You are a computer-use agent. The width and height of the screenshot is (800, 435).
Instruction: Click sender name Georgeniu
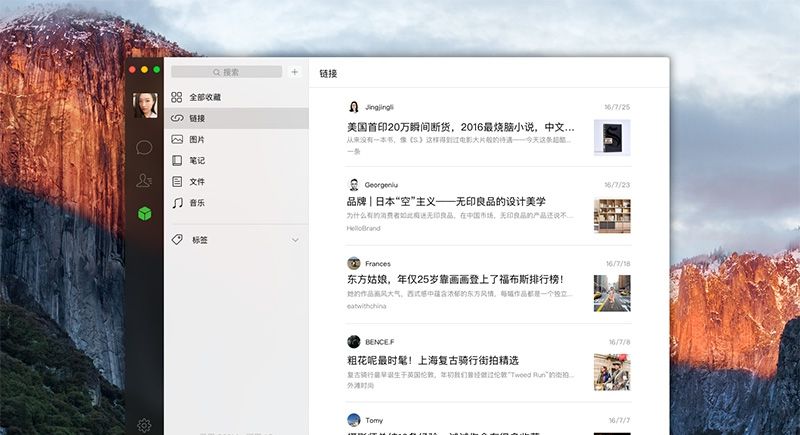[381, 185]
